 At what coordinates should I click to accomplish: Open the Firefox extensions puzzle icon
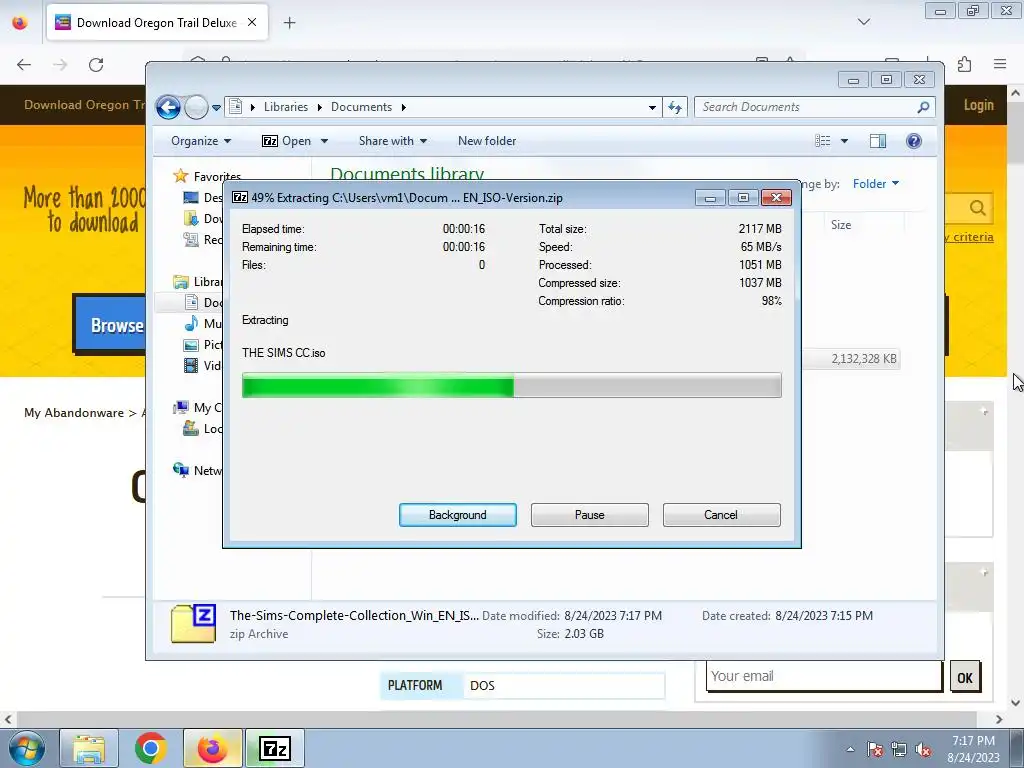pyautogui.click(x=965, y=64)
